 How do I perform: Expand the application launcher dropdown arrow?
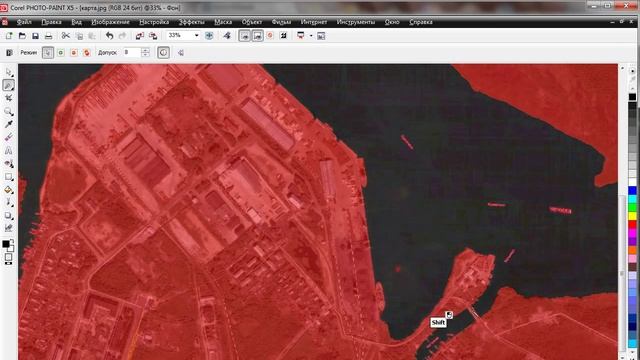[311, 36]
